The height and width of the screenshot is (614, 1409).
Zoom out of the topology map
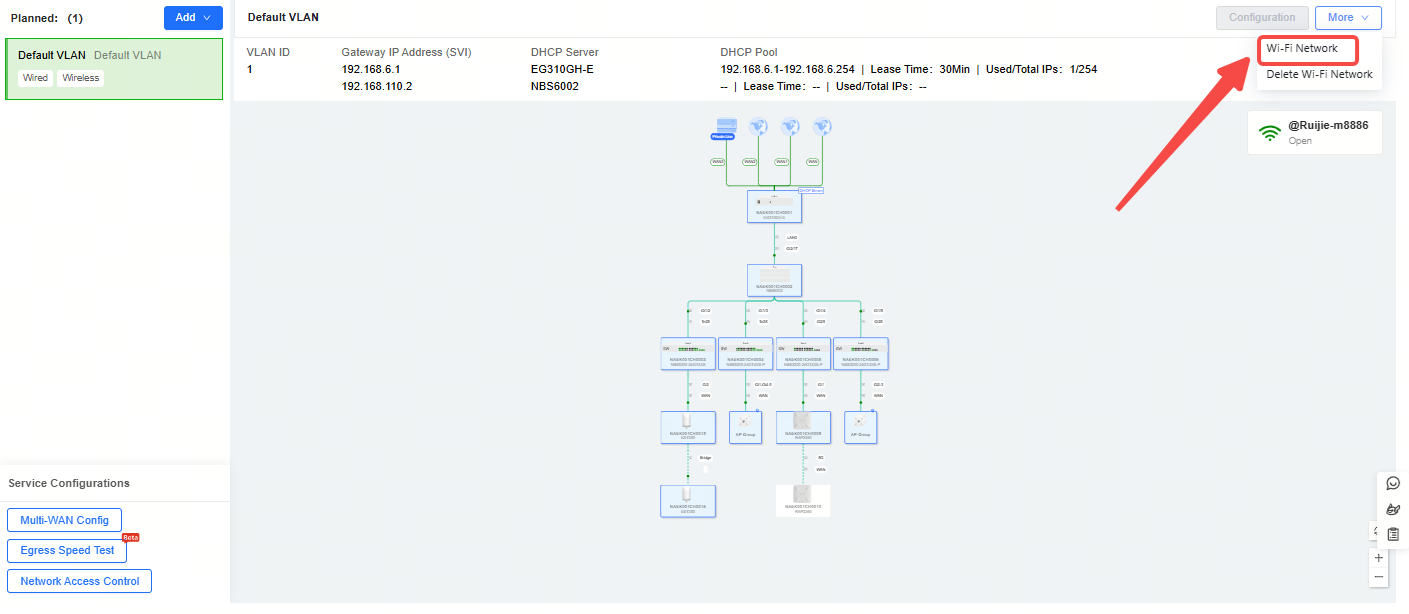tap(1379, 577)
